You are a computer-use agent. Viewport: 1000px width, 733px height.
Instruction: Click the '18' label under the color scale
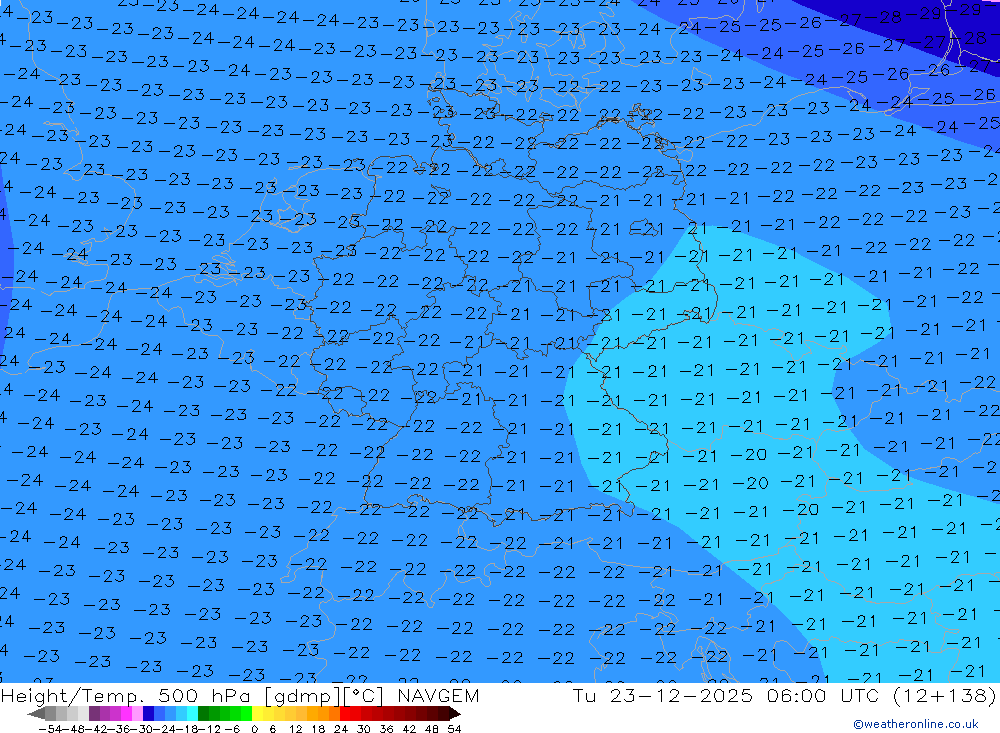pyautogui.click(x=318, y=729)
